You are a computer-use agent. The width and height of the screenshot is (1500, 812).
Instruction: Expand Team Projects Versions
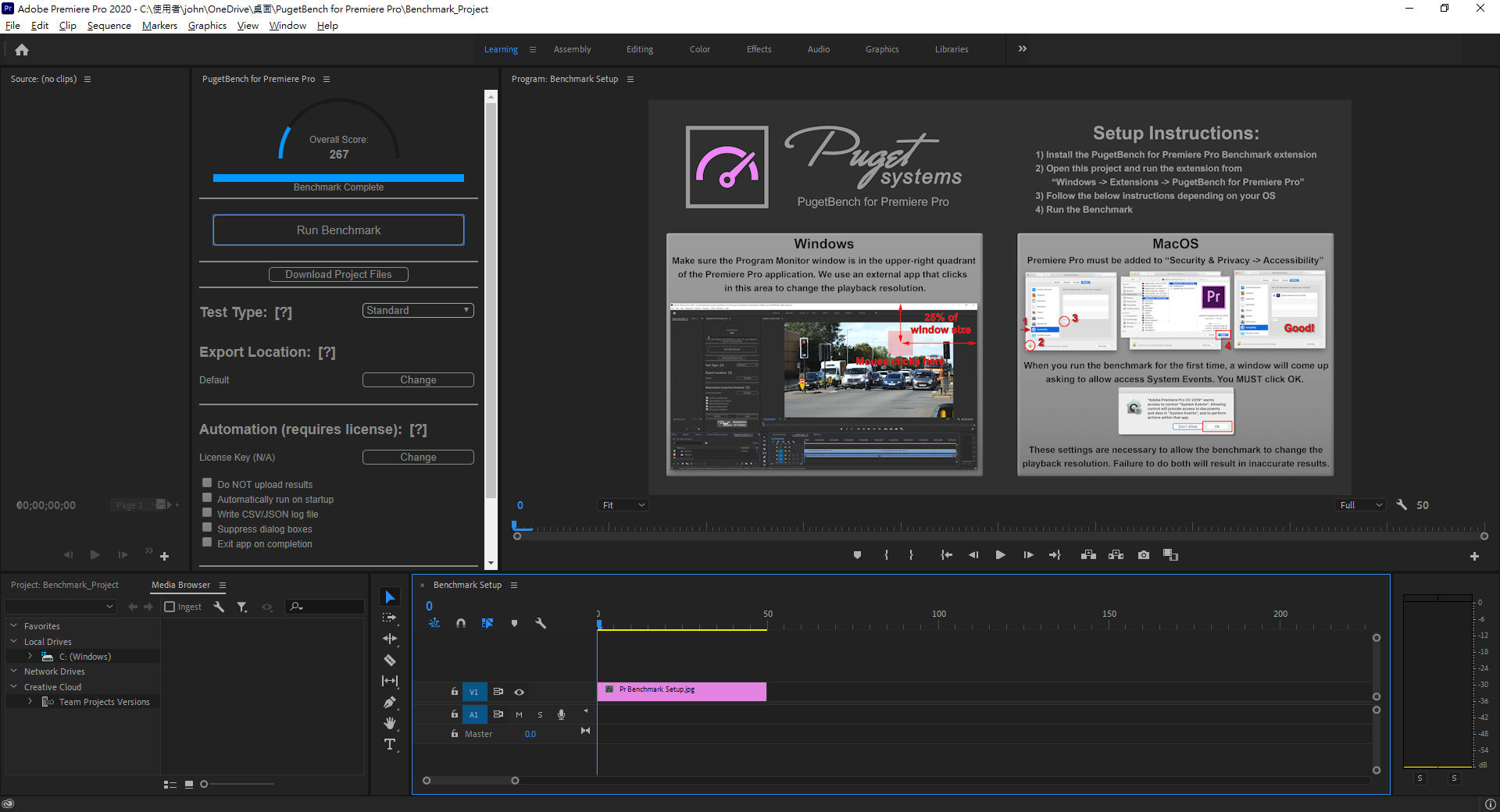pyautogui.click(x=30, y=701)
